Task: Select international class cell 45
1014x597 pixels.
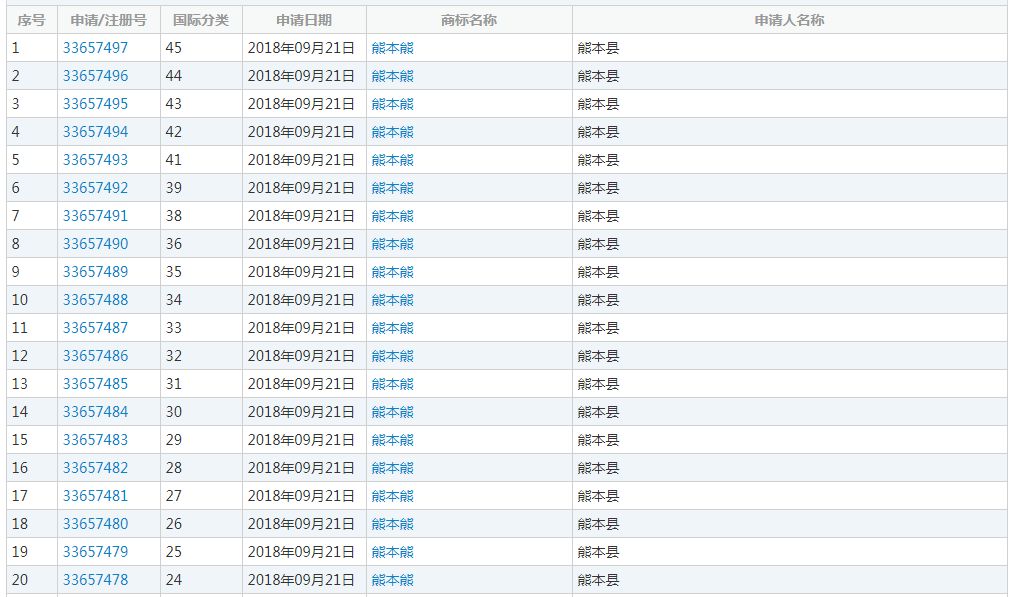Action: (201, 48)
